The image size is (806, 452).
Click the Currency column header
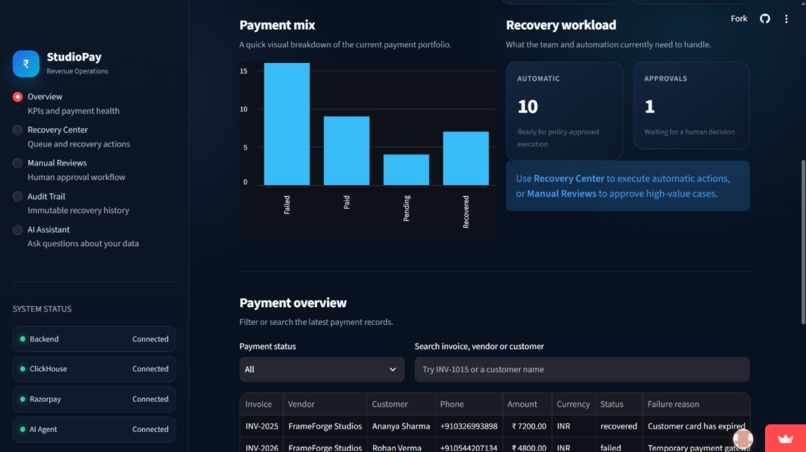click(x=573, y=404)
